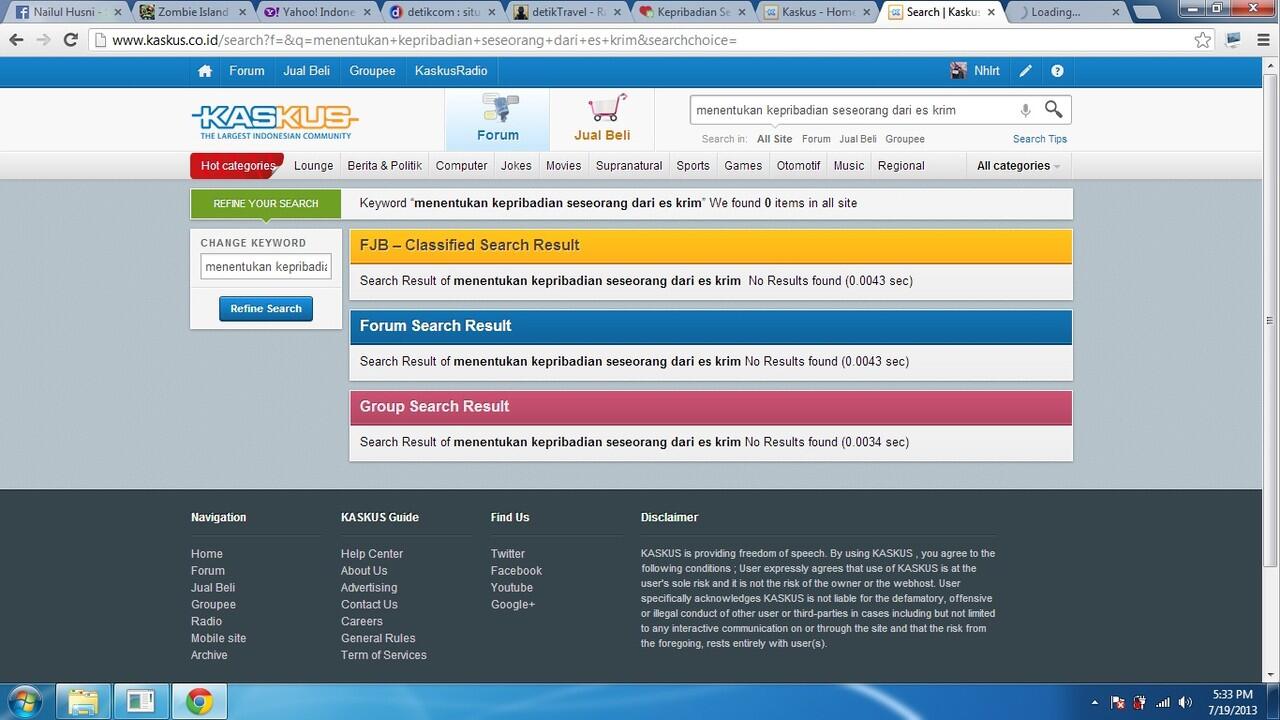Viewport: 1280px width, 720px height.
Task: Click Mobile site footer link
Action: pyautogui.click(x=218, y=638)
